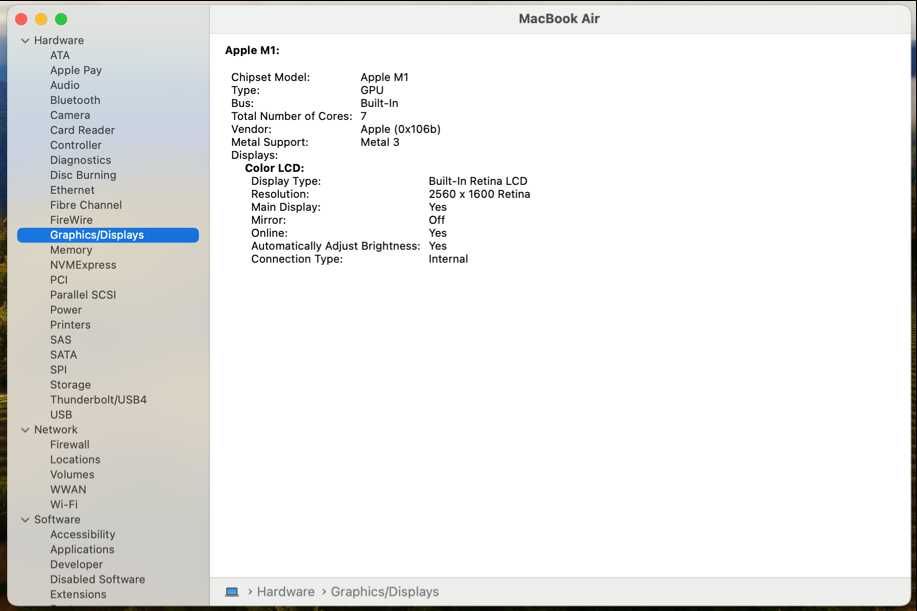Select Firewall under Network
917x611 pixels.
coord(70,445)
